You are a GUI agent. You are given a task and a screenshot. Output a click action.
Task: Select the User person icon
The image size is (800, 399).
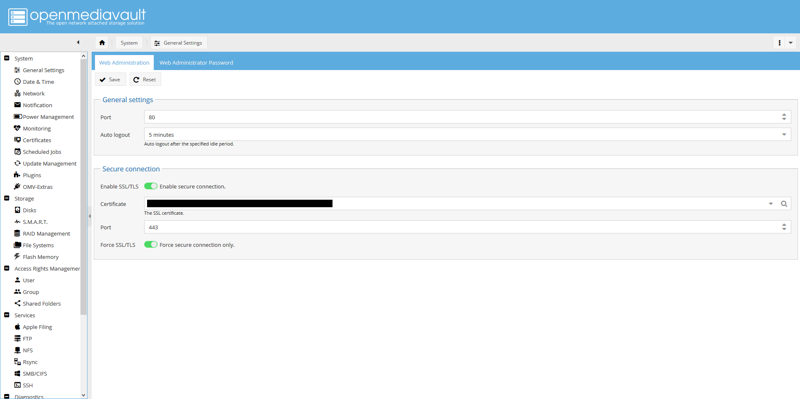tap(17, 280)
